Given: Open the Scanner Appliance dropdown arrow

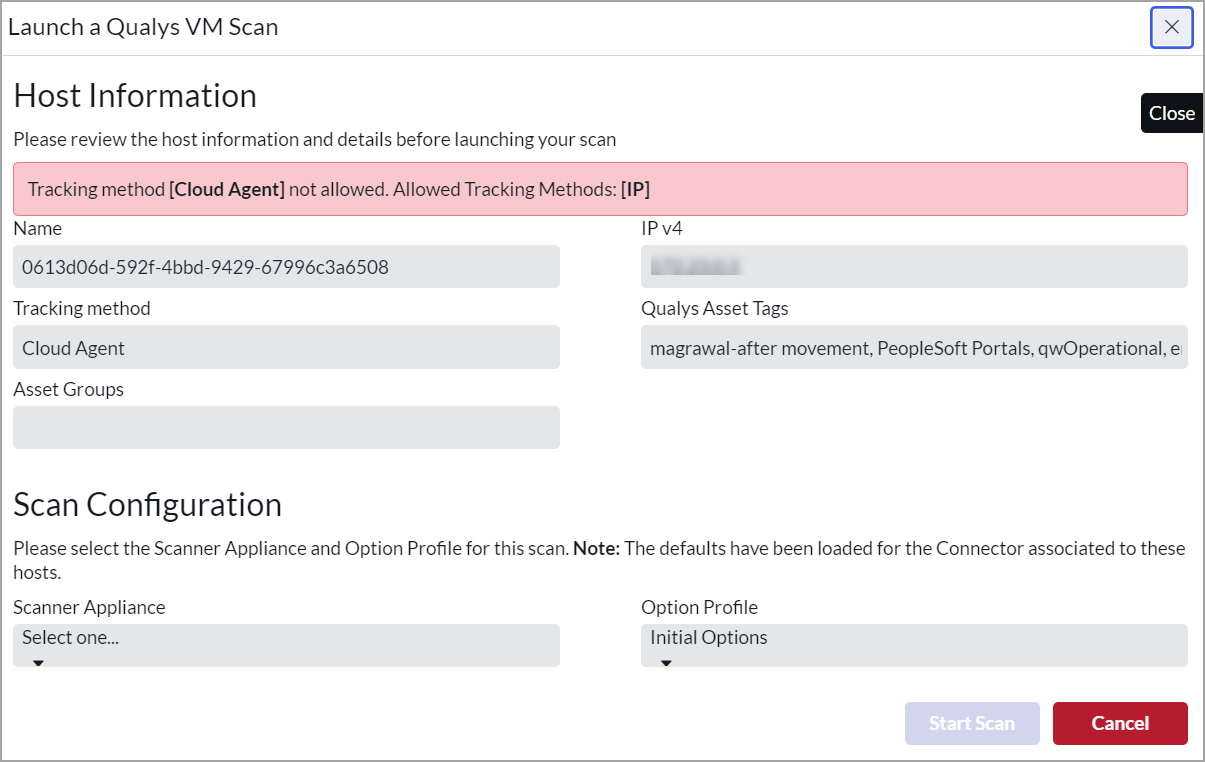Looking at the screenshot, I should pos(38,661).
